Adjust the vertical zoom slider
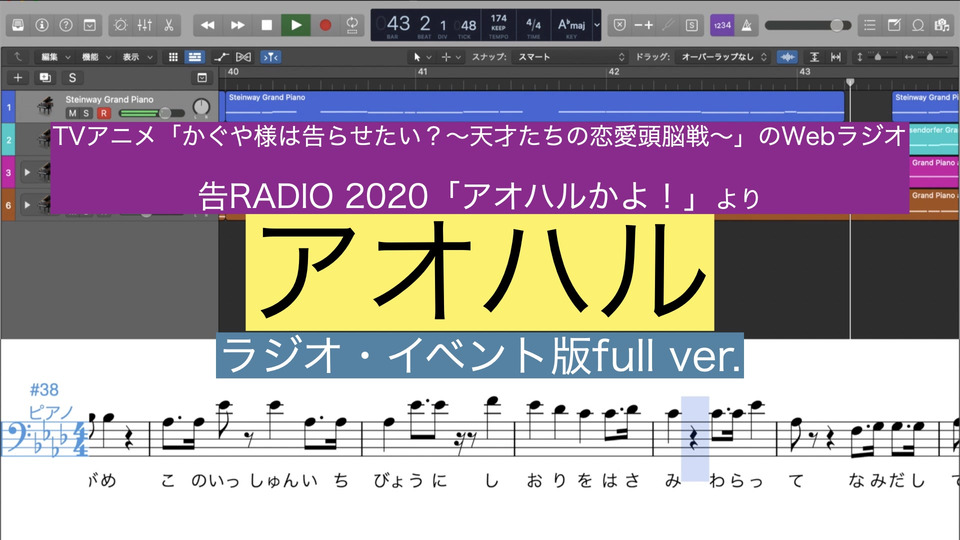The width and height of the screenshot is (960, 540). pyautogui.click(x=877, y=57)
